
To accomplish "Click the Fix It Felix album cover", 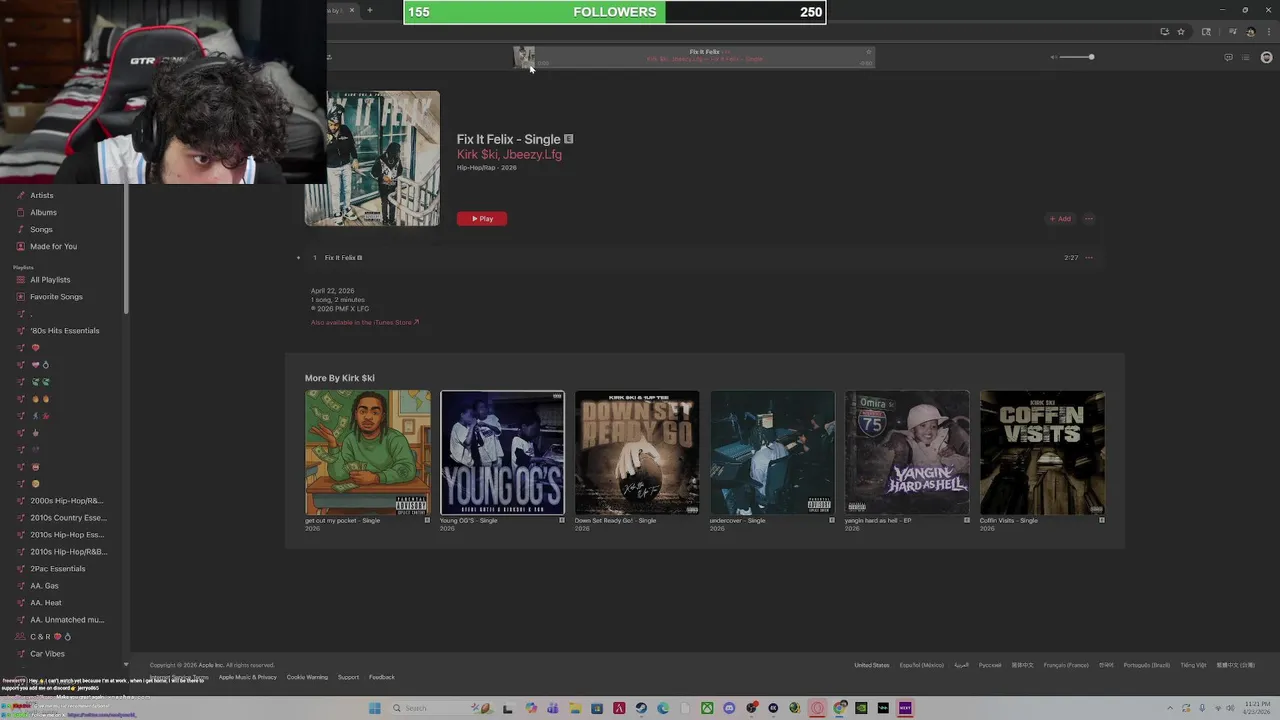I will 372,158.
